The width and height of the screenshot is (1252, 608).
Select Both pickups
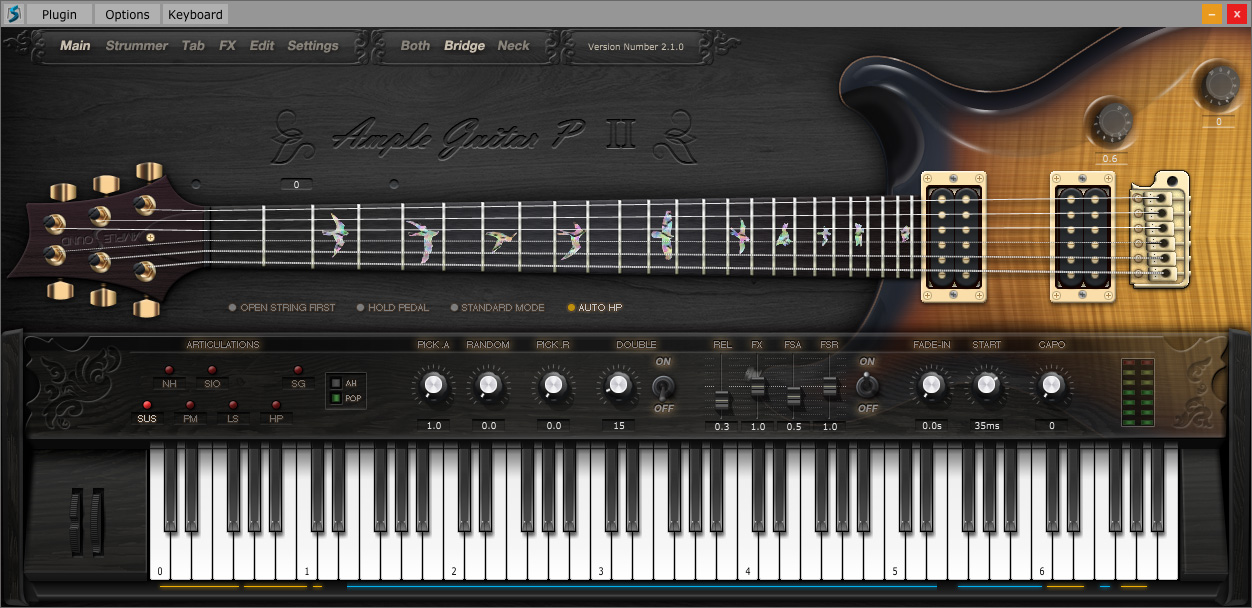click(x=415, y=46)
